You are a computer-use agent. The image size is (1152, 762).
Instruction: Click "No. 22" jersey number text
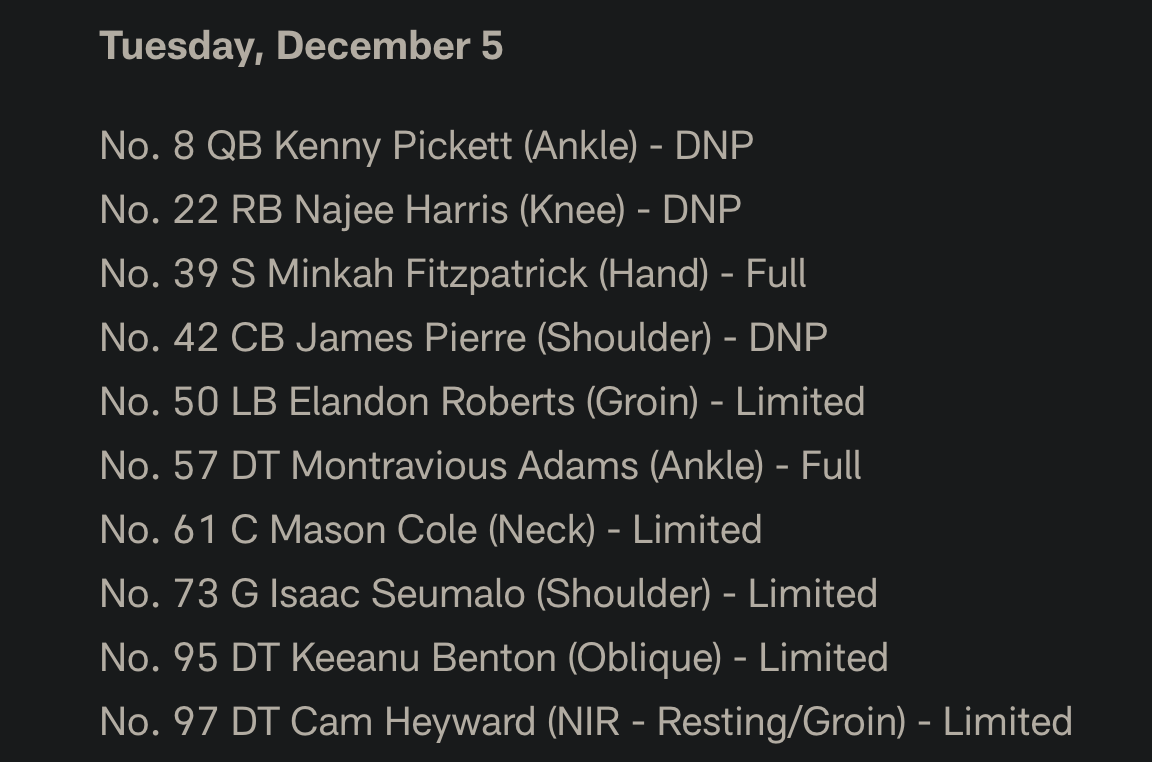[159, 210]
